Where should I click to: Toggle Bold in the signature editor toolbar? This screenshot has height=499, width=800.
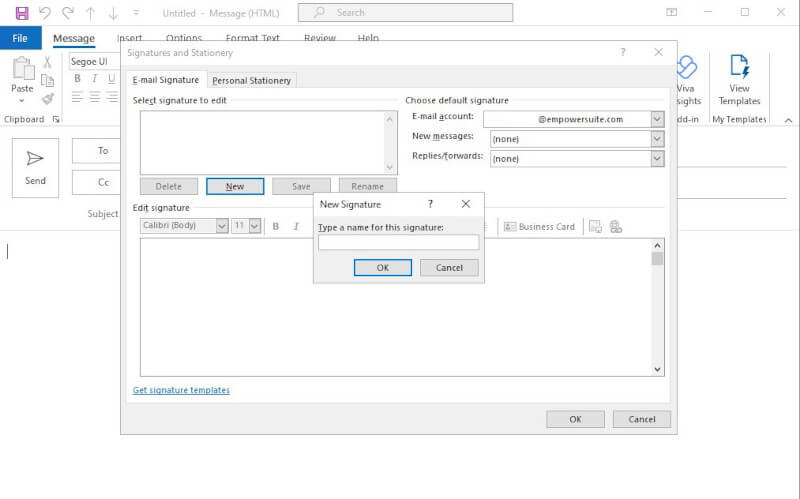coord(276,227)
